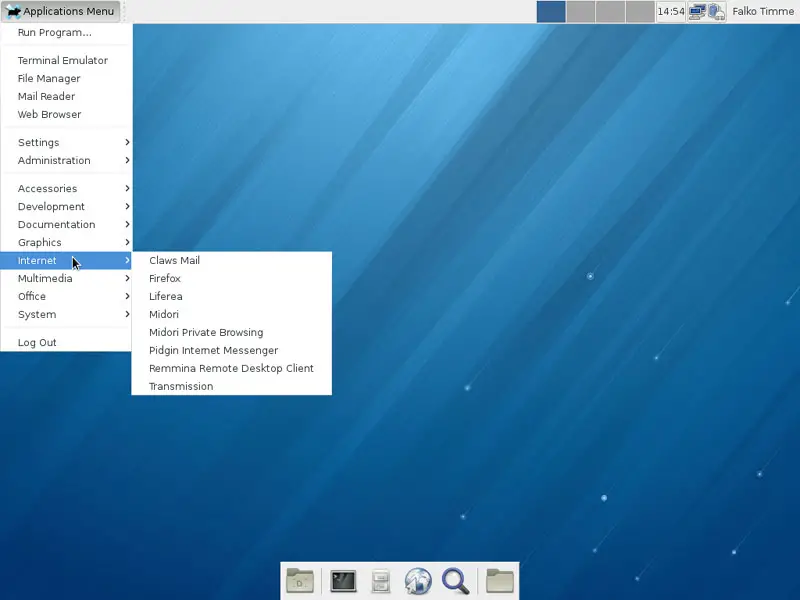This screenshot has width=800, height=600.
Task: Click the highlighted Internet menu entry
Action: pos(66,260)
